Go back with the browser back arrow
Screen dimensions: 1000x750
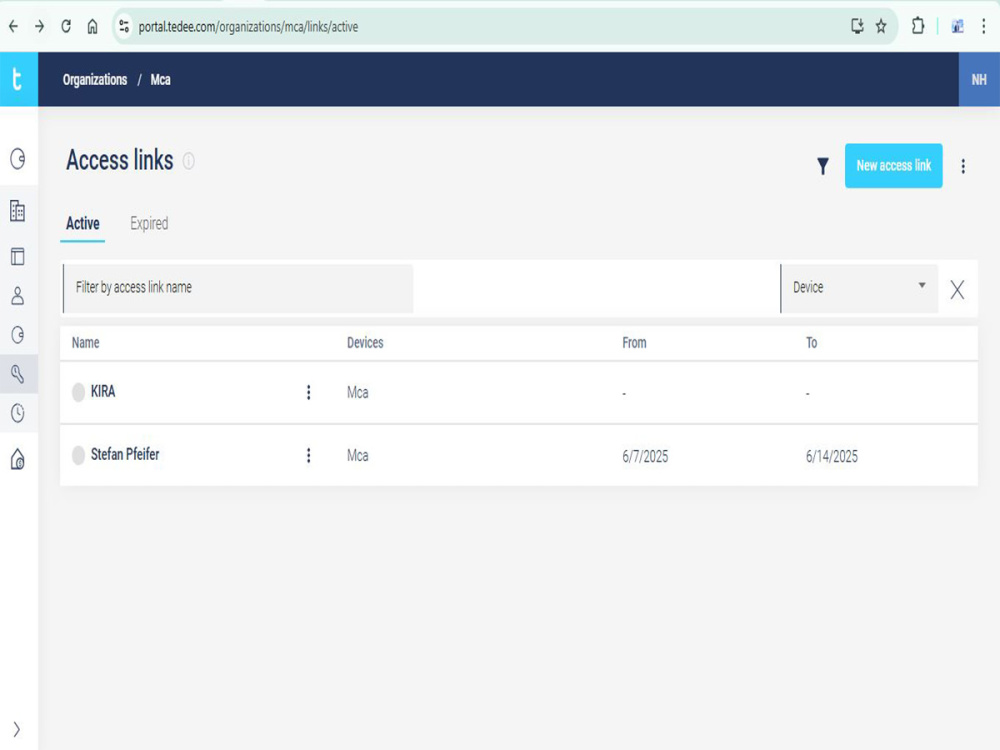coord(13,26)
